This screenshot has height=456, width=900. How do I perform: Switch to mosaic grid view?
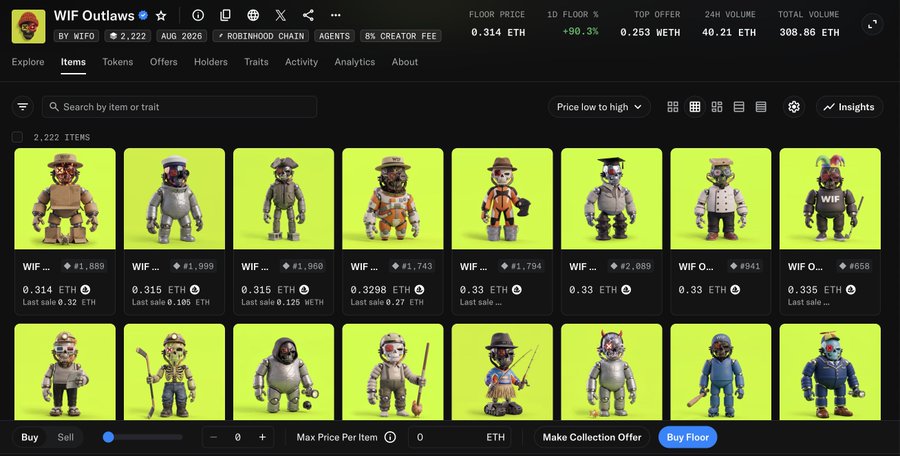(717, 107)
